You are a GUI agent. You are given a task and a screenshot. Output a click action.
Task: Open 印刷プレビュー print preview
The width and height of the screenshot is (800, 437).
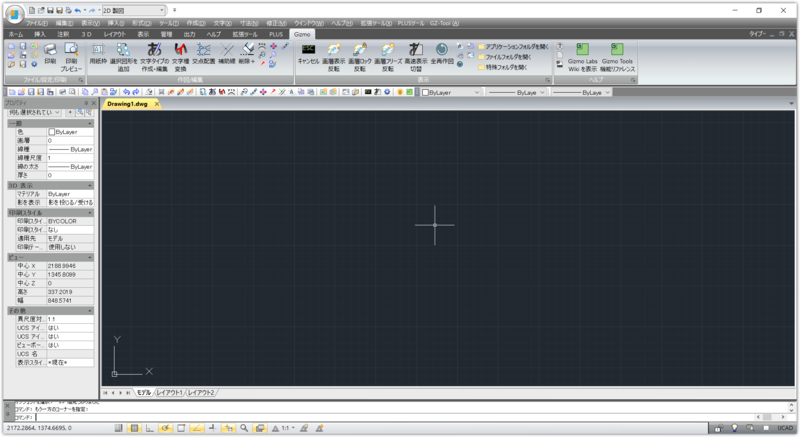72,54
